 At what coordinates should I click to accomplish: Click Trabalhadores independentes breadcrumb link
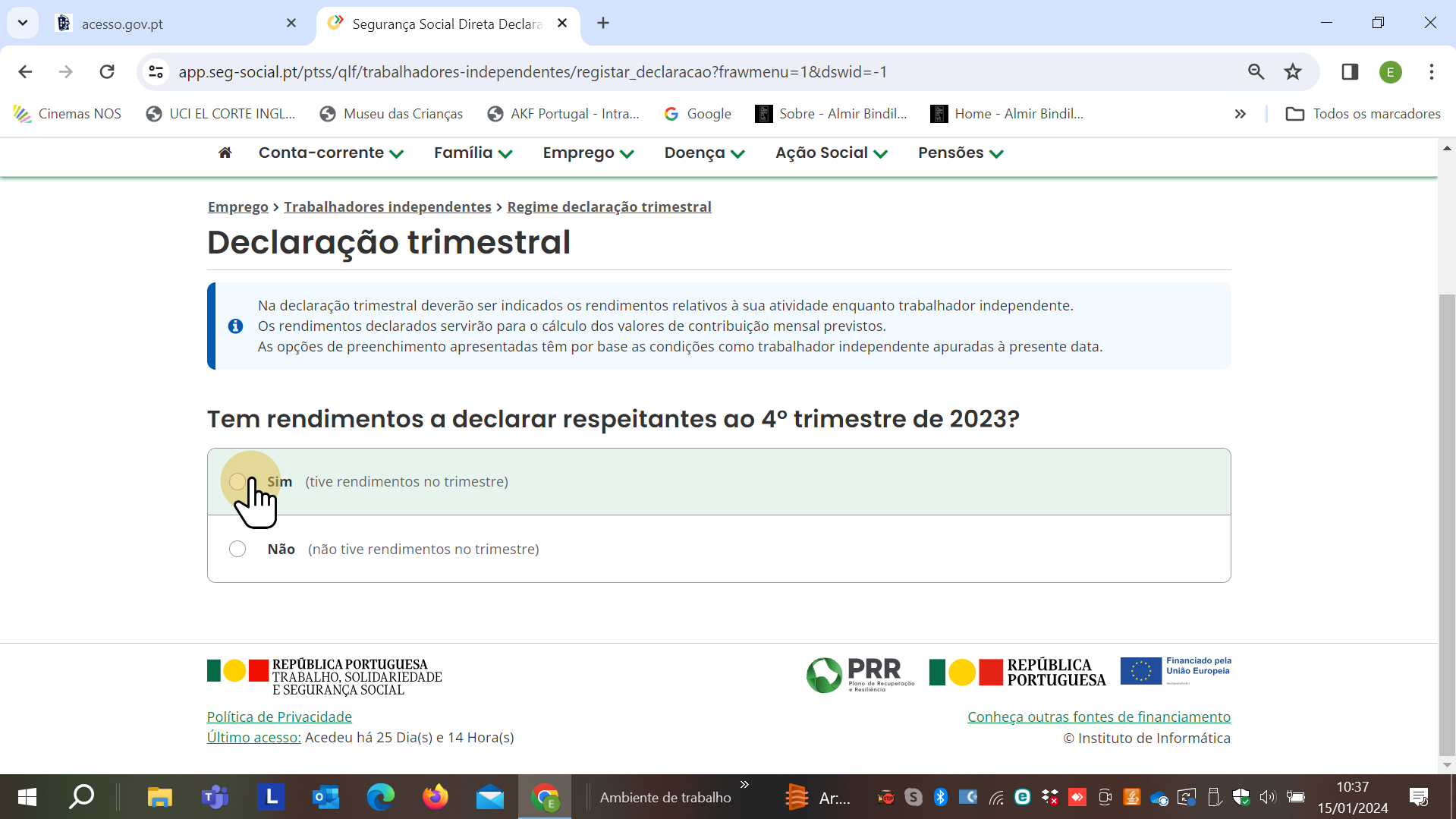point(387,207)
